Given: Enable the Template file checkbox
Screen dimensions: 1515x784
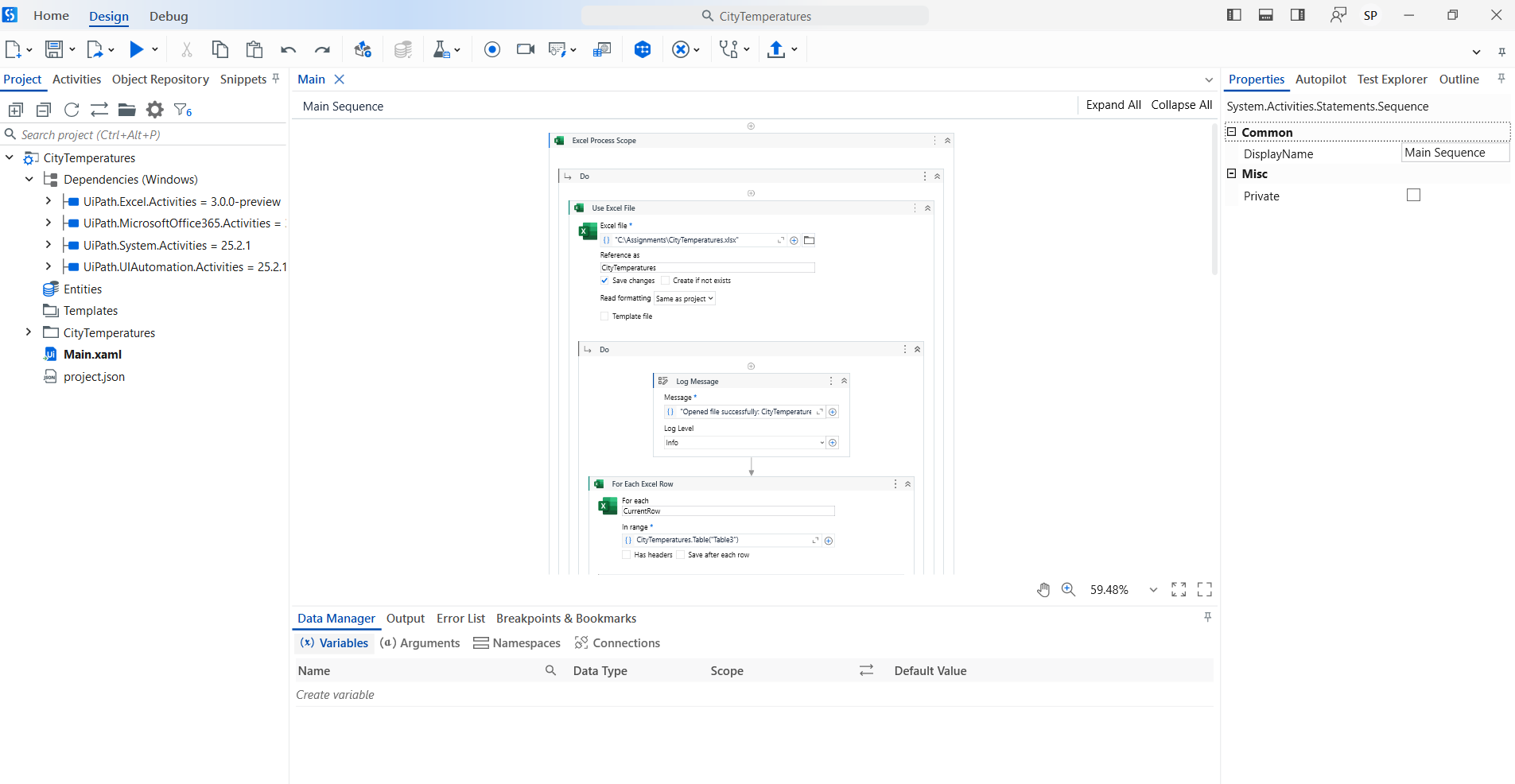Looking at the screenshot, I should coord(604,316).
